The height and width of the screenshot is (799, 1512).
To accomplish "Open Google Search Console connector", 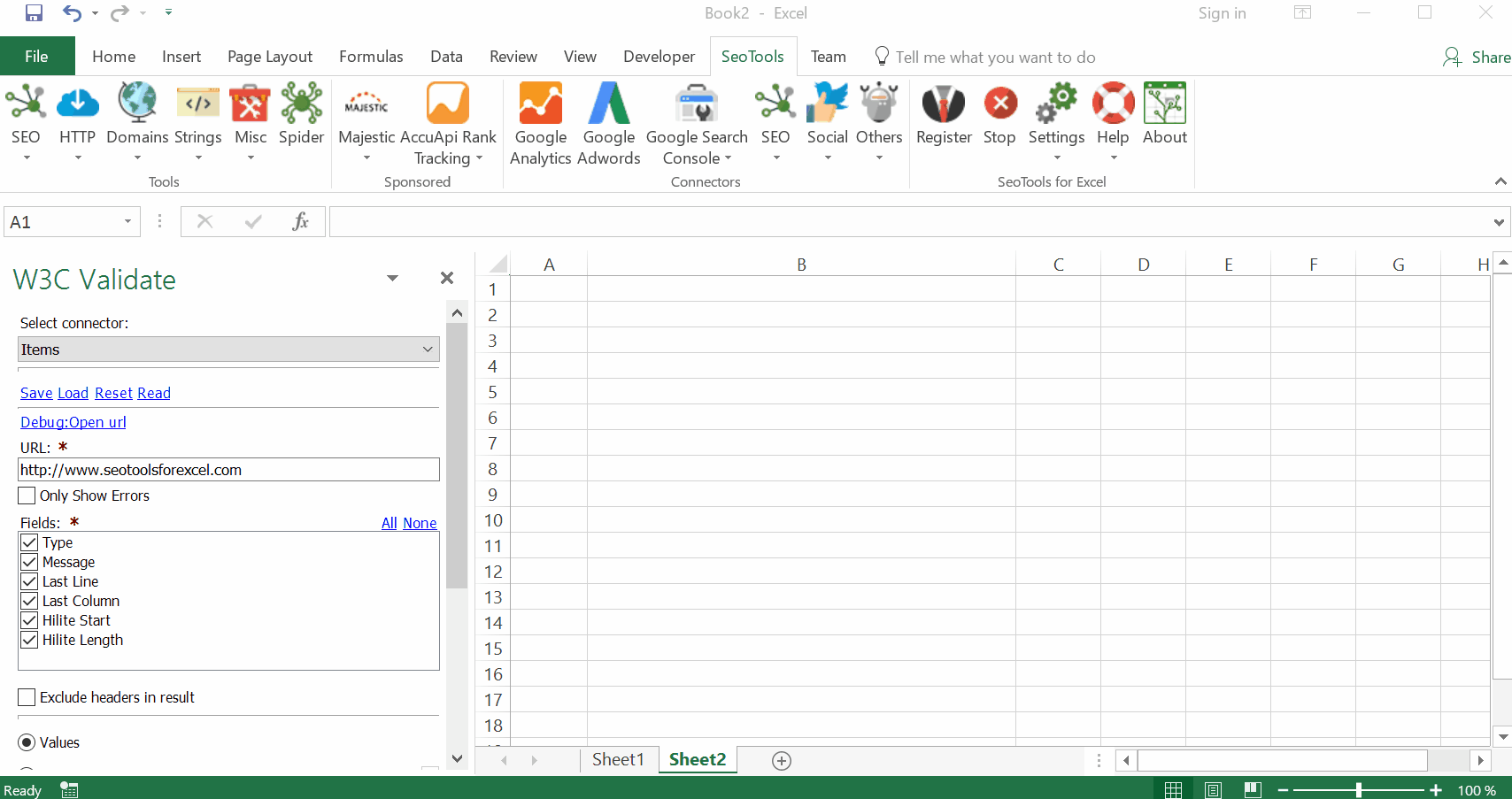I will point(697,104).
